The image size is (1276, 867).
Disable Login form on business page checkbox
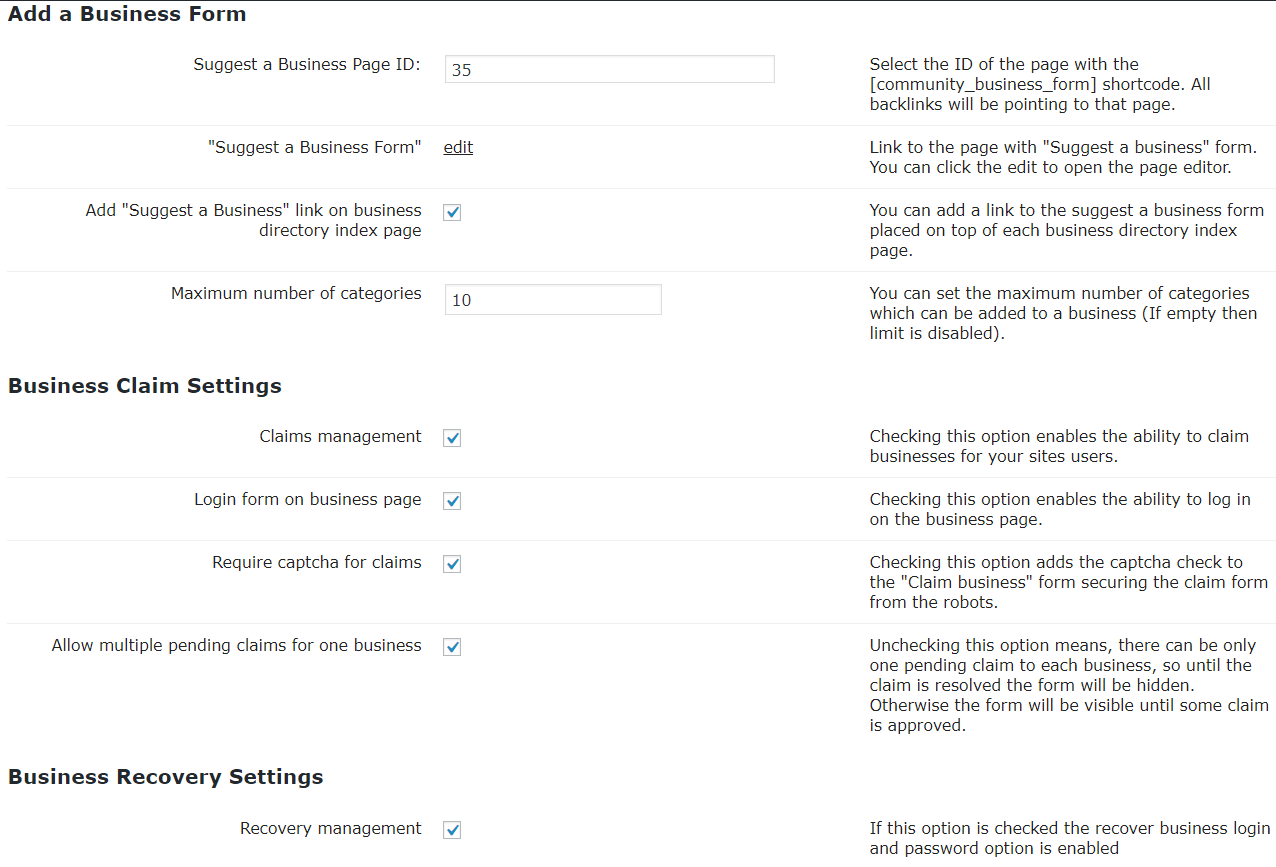(452, 501)
